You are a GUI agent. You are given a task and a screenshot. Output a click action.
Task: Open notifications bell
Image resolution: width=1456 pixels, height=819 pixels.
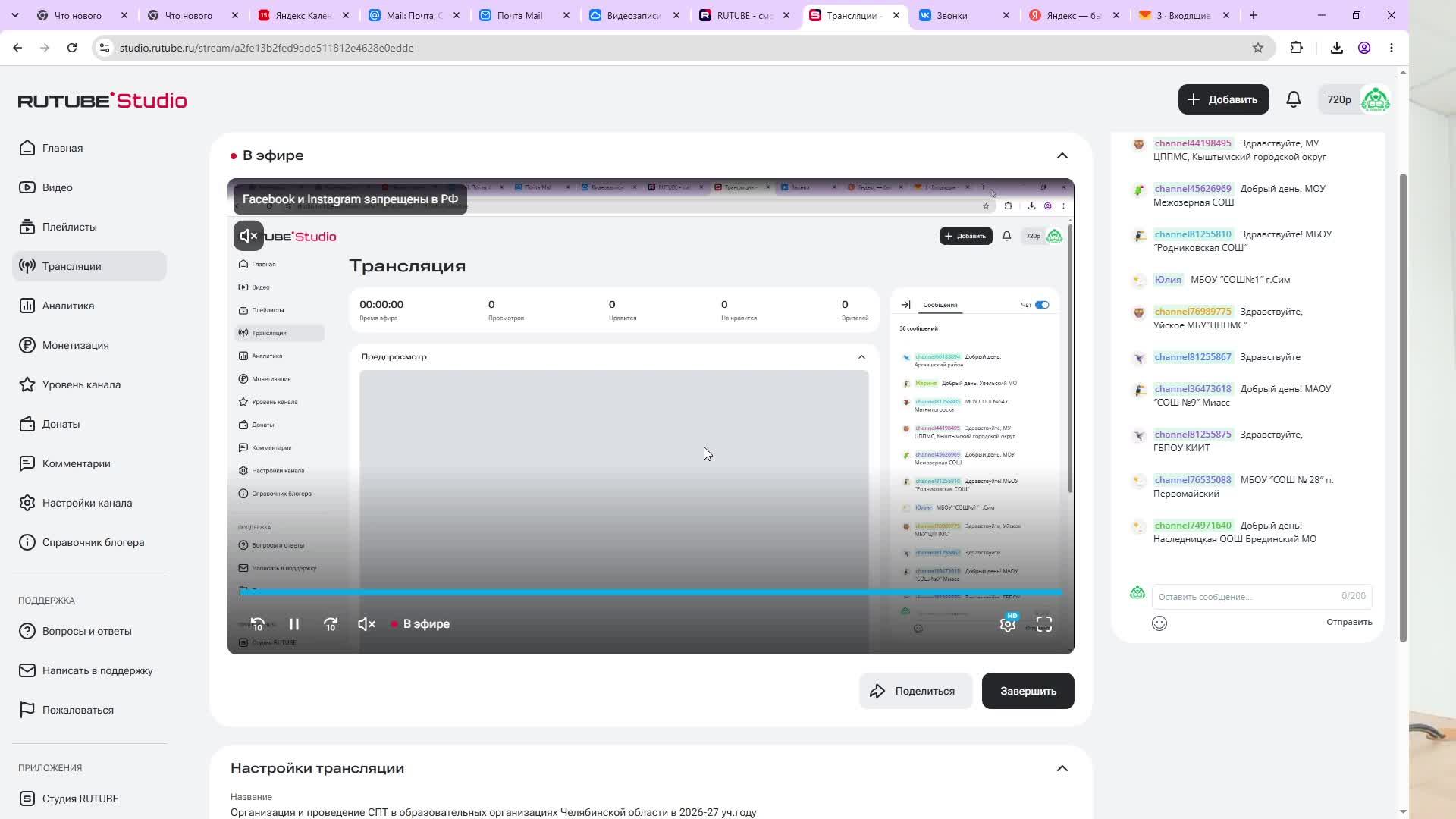click(1294, 99)
